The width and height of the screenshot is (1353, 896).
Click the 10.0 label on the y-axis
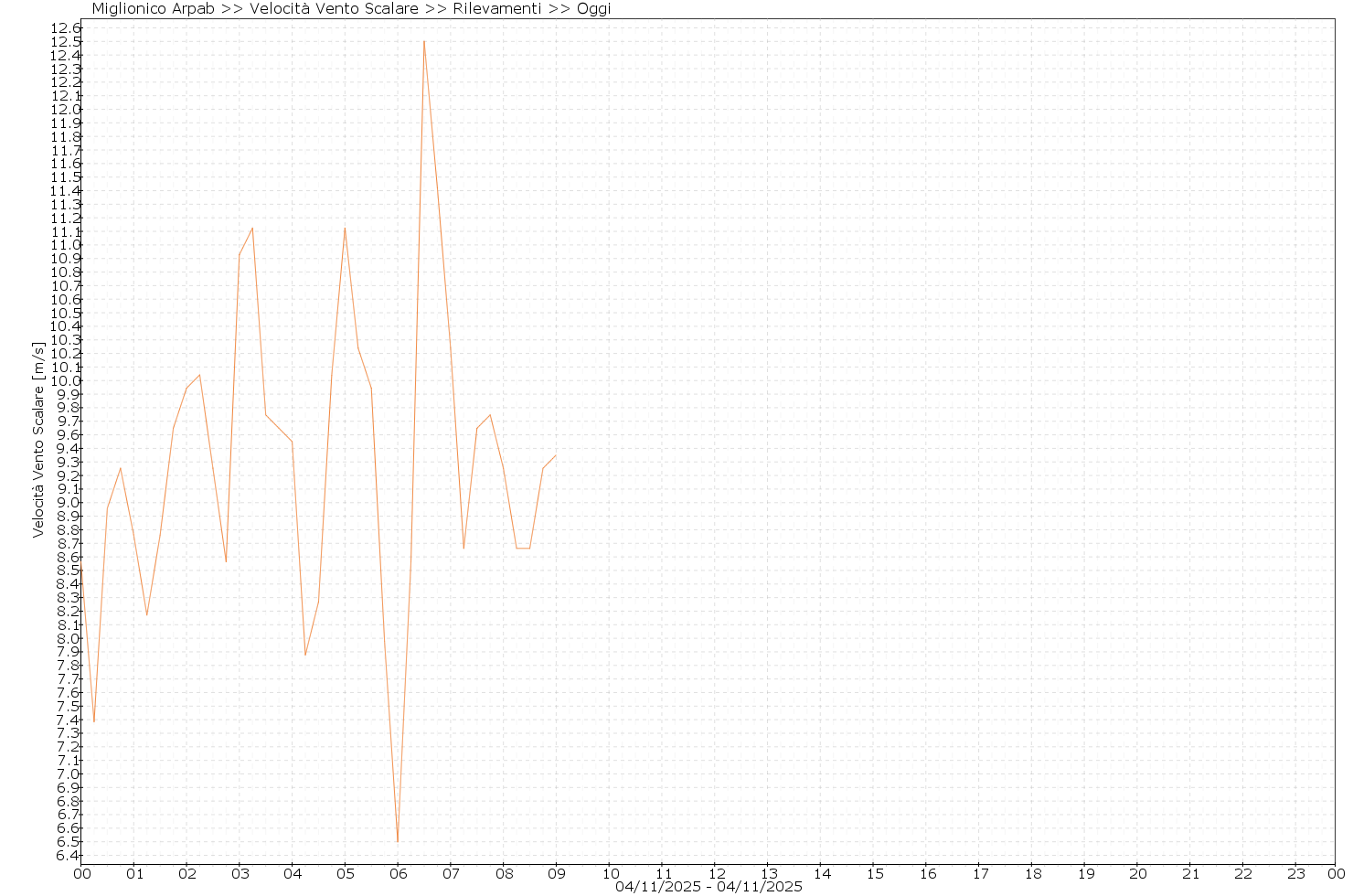click(65, 381)
